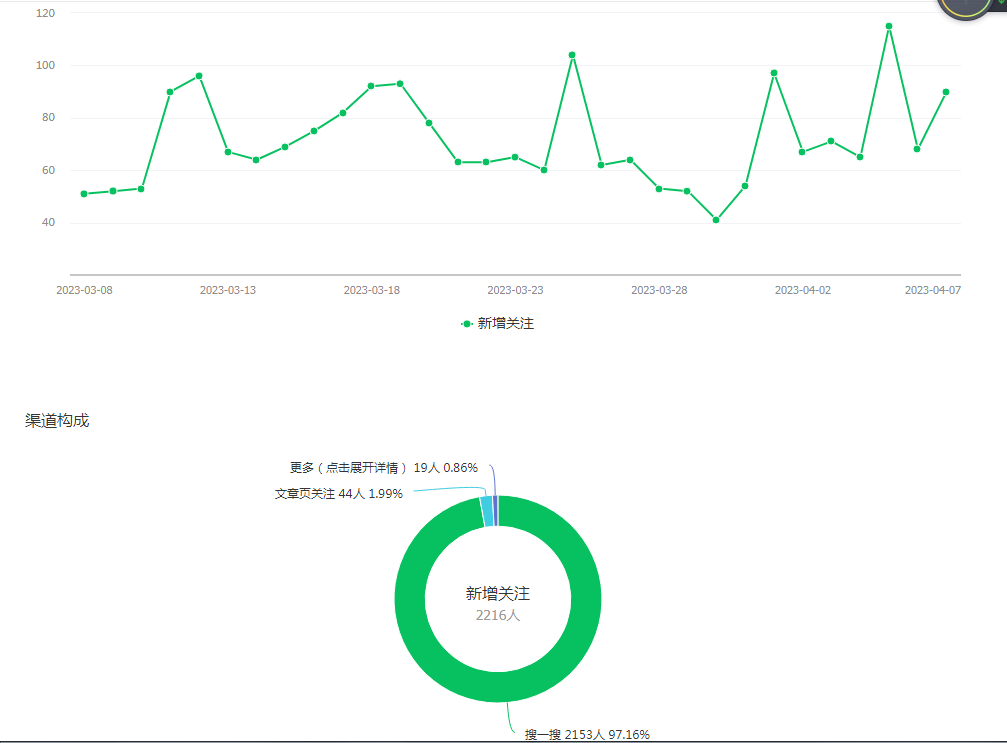Click the light blue 文章页关注 donut segment
The image size is (1007, 743).
click(487, 511)
